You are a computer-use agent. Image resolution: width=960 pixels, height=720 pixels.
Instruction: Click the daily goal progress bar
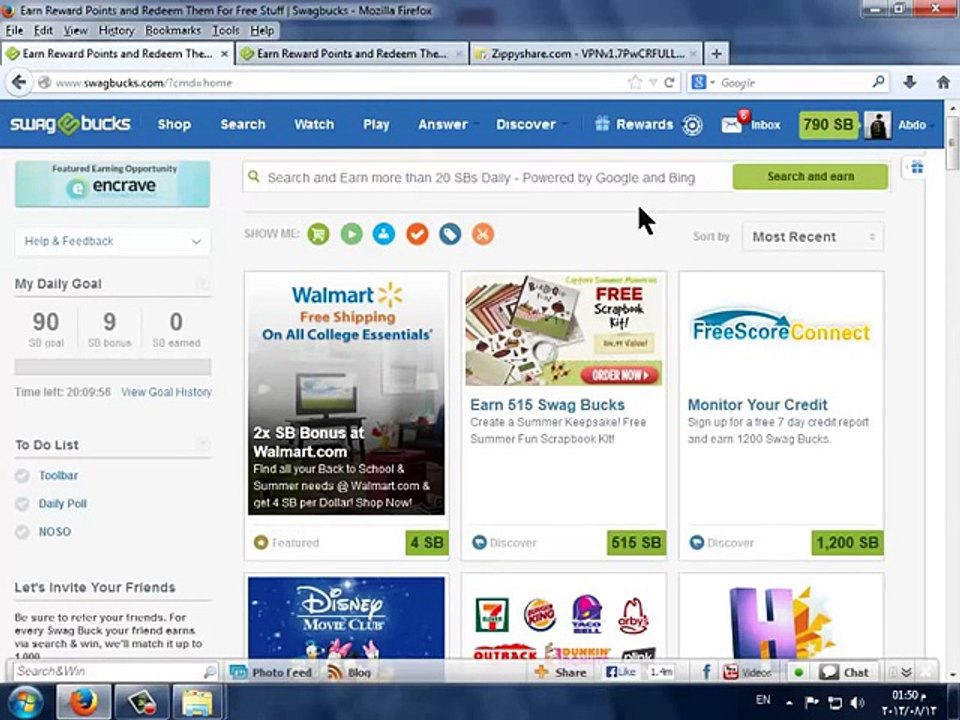click(113, 367)
